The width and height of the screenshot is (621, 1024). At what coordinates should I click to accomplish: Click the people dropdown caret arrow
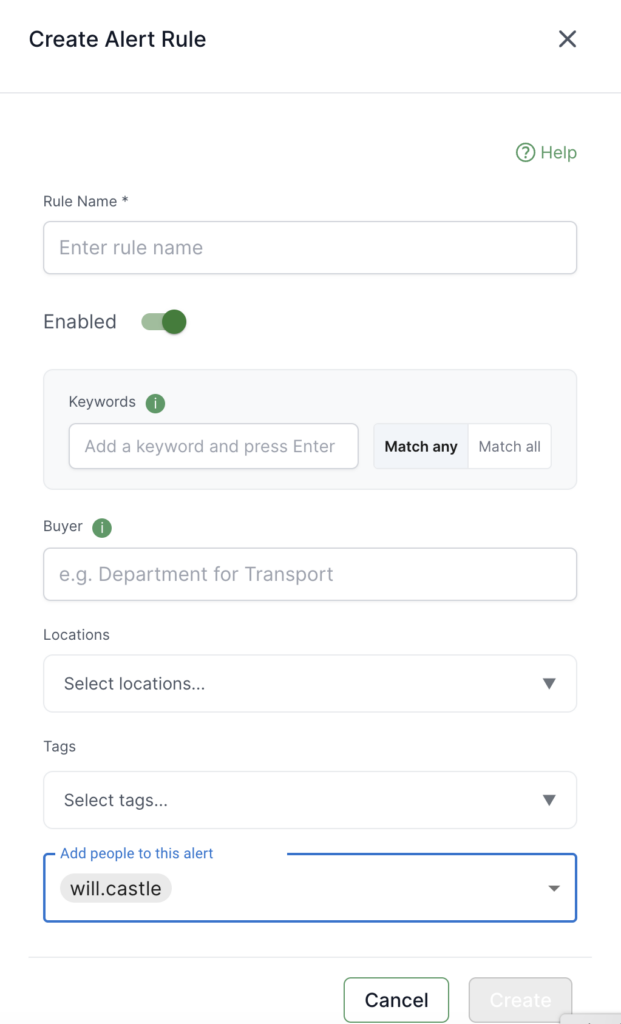tap(554, 889)
